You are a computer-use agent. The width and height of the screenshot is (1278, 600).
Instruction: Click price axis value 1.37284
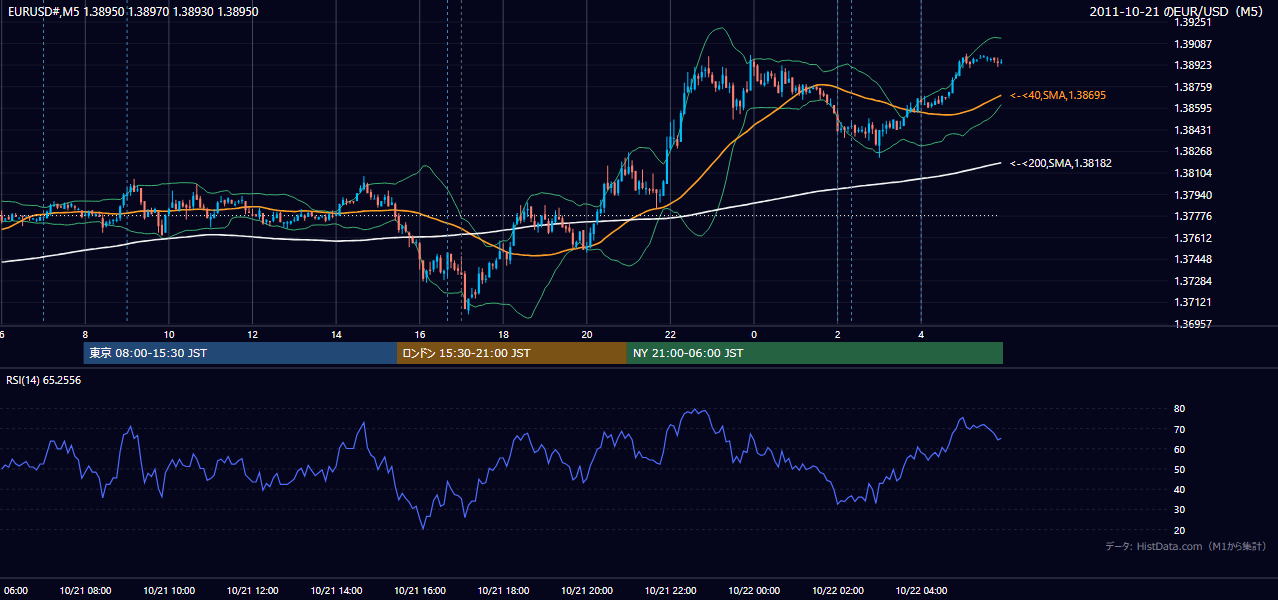click(1192, 281)
